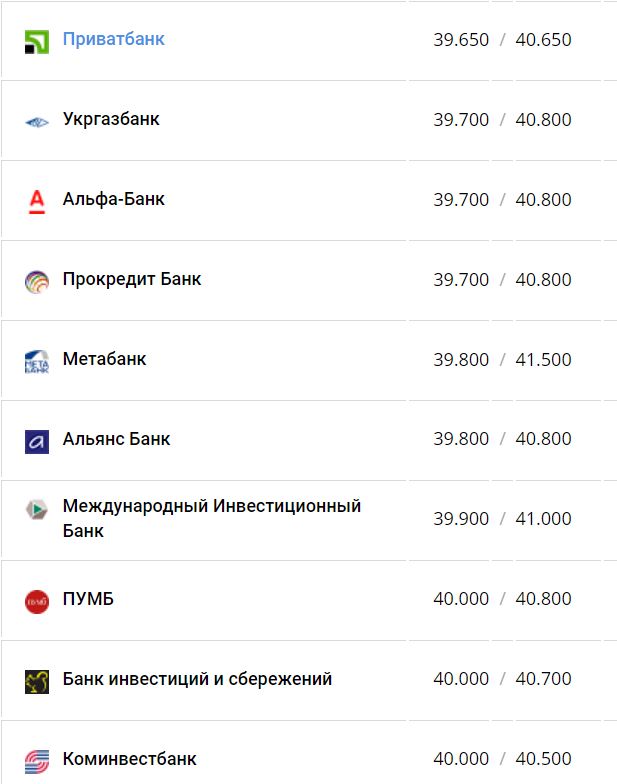617x784 pixels.
Task: Click the red Альфа-Банк logo
Action: click(x=36, y=202)
